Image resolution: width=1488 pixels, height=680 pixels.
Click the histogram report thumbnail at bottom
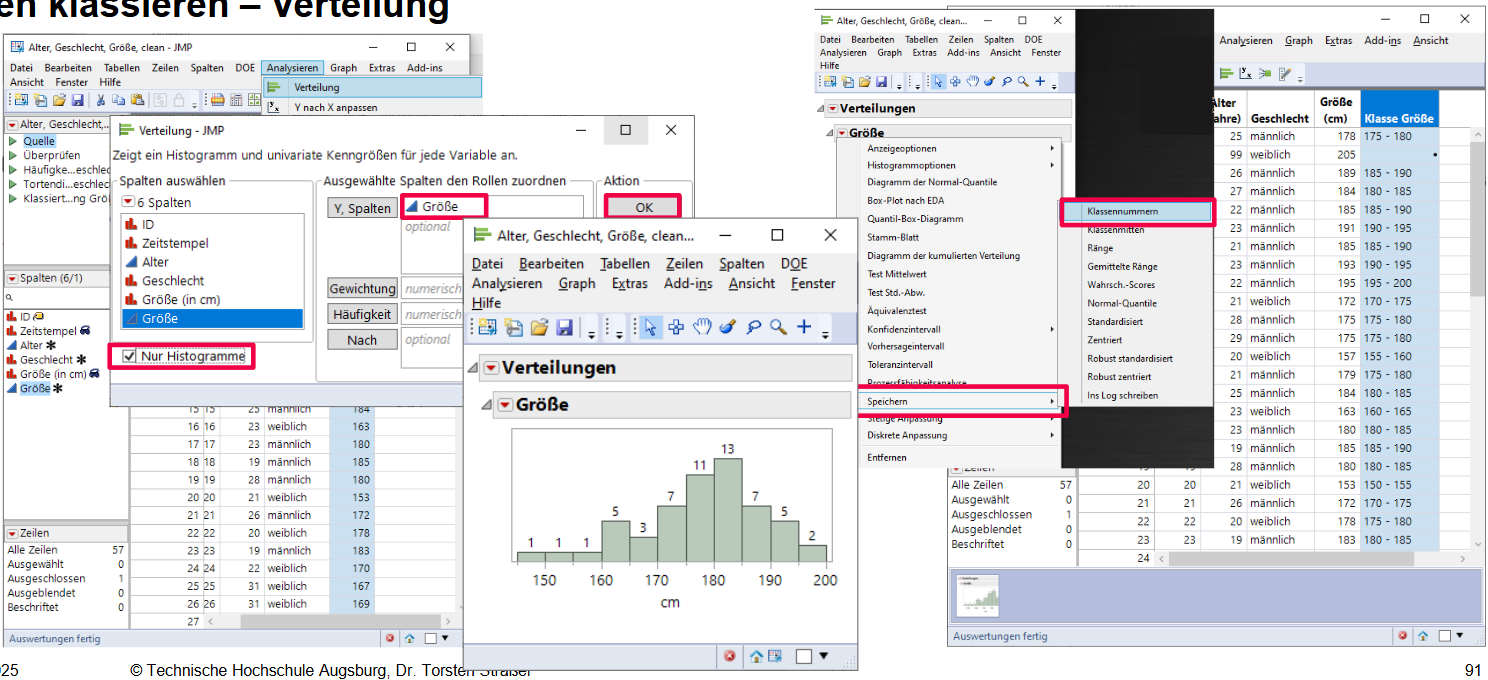[976, 597]
